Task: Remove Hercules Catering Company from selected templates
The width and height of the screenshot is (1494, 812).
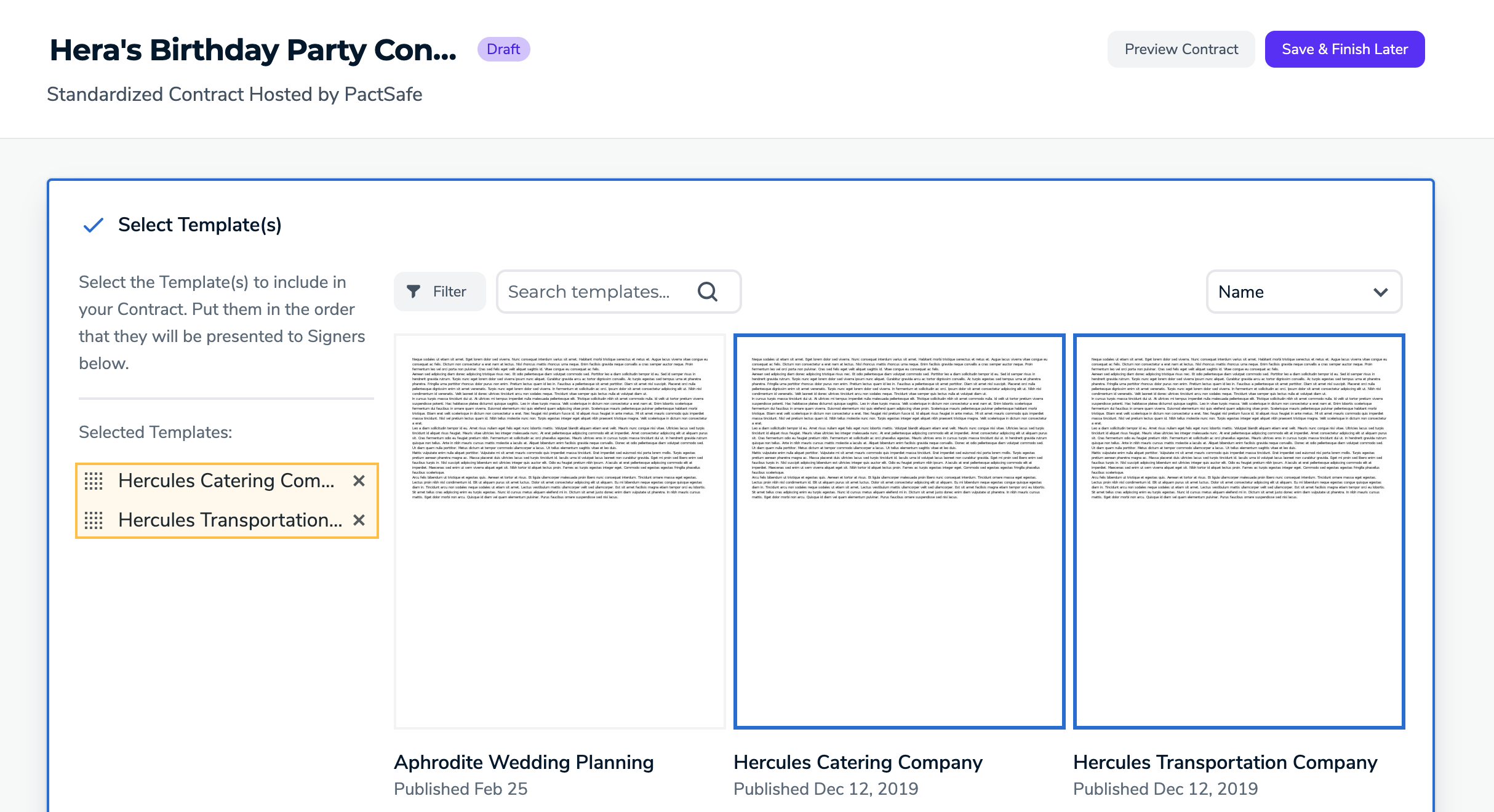Action: point(359,480)
